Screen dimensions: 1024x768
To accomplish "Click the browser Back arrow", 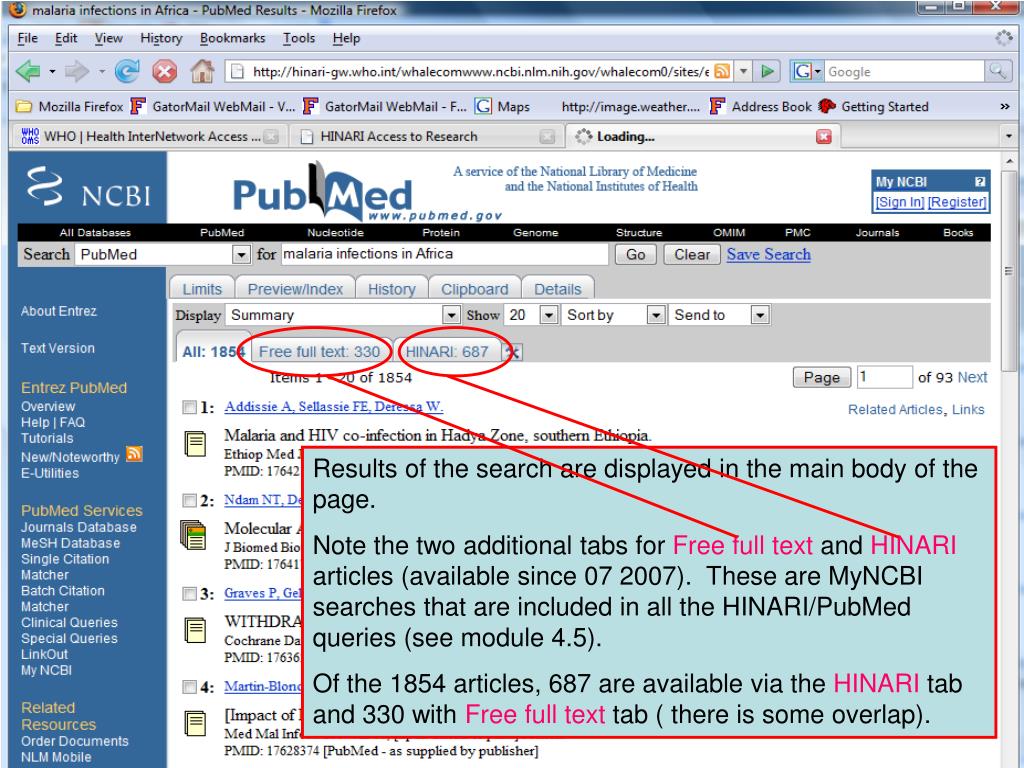I will click(x=28, y=71).
